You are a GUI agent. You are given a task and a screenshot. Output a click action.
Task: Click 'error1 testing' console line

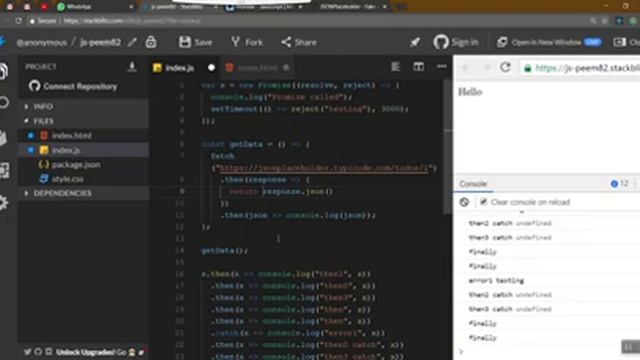(496, 280)
